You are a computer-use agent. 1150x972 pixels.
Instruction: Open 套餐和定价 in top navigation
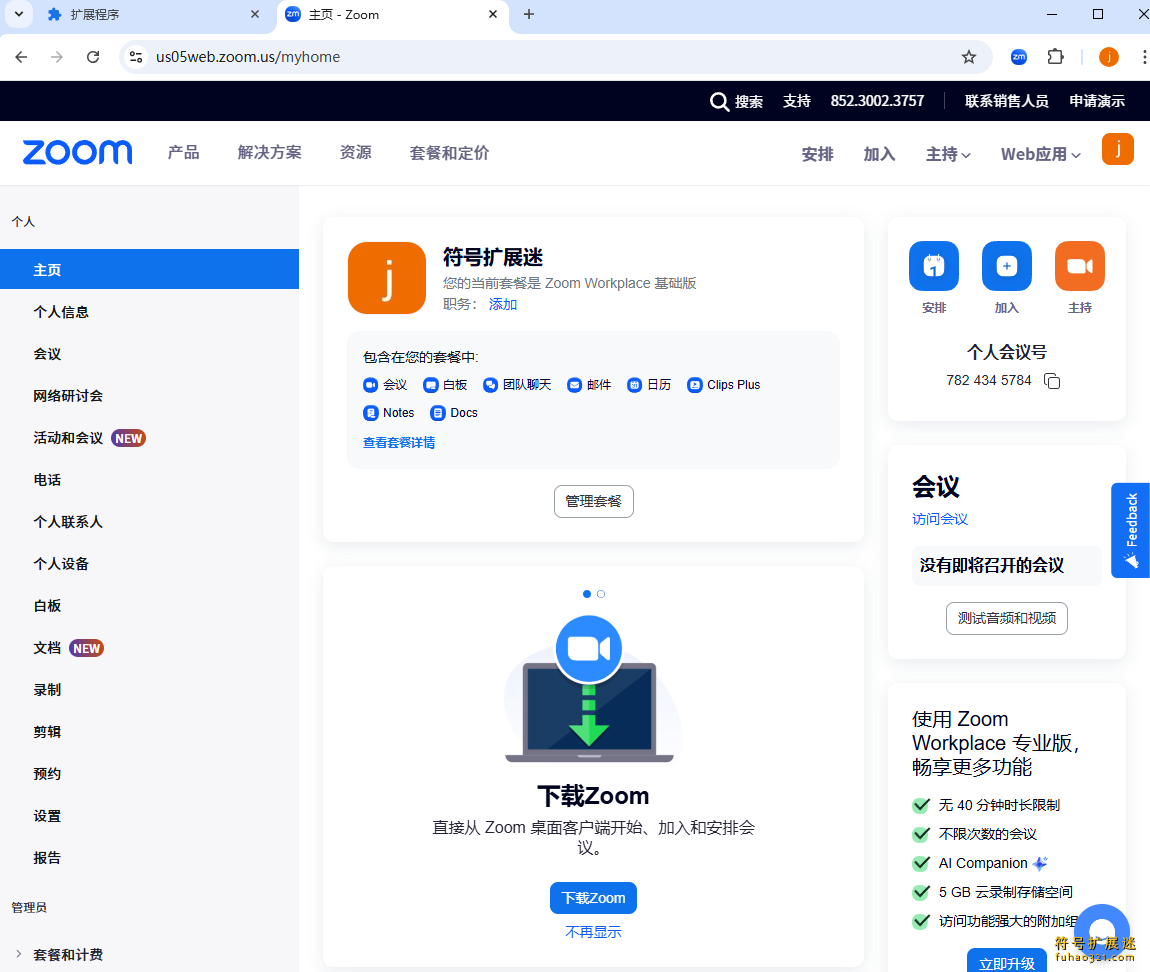point(449,153)
